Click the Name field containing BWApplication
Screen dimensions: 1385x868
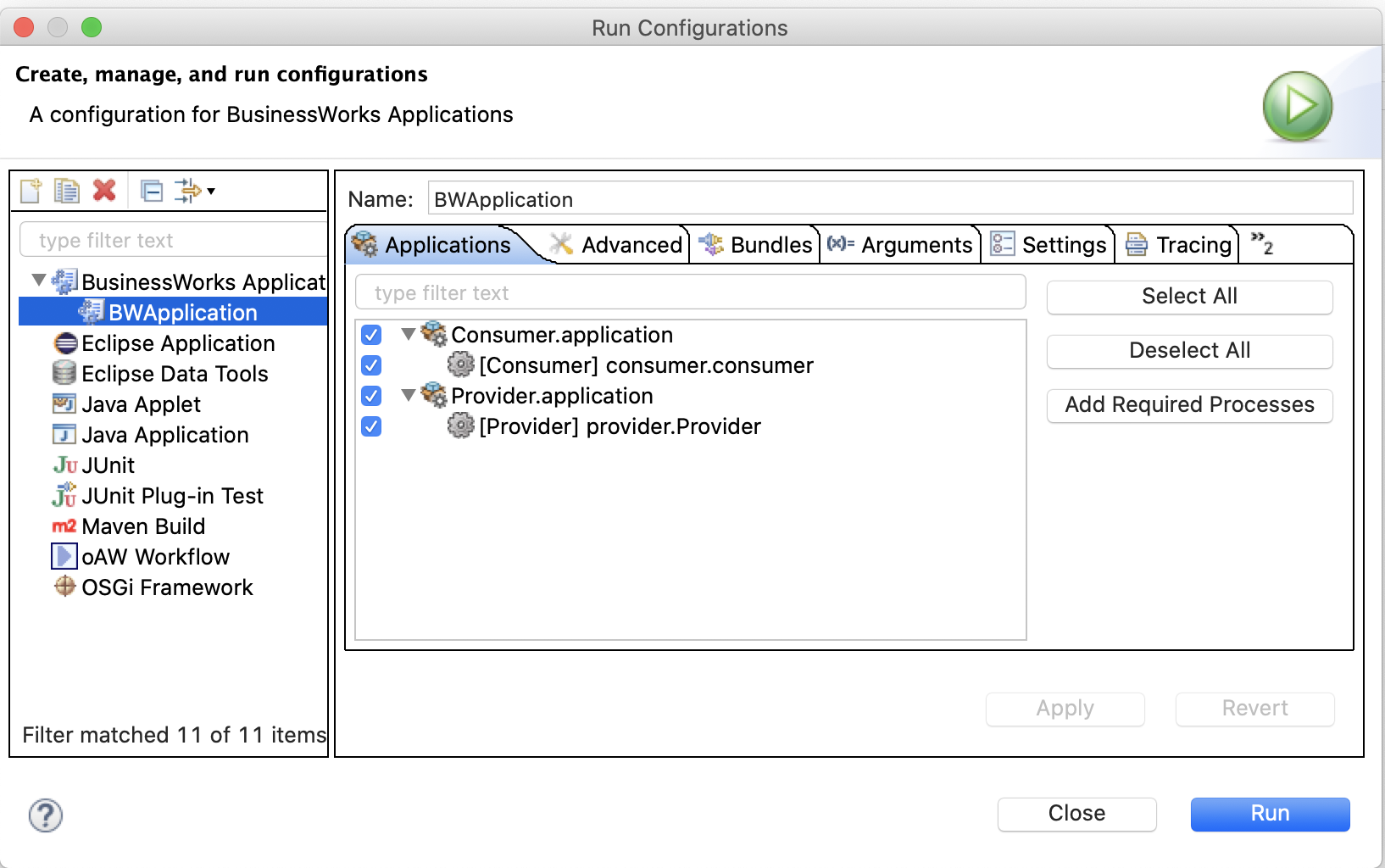click(890, 199)
